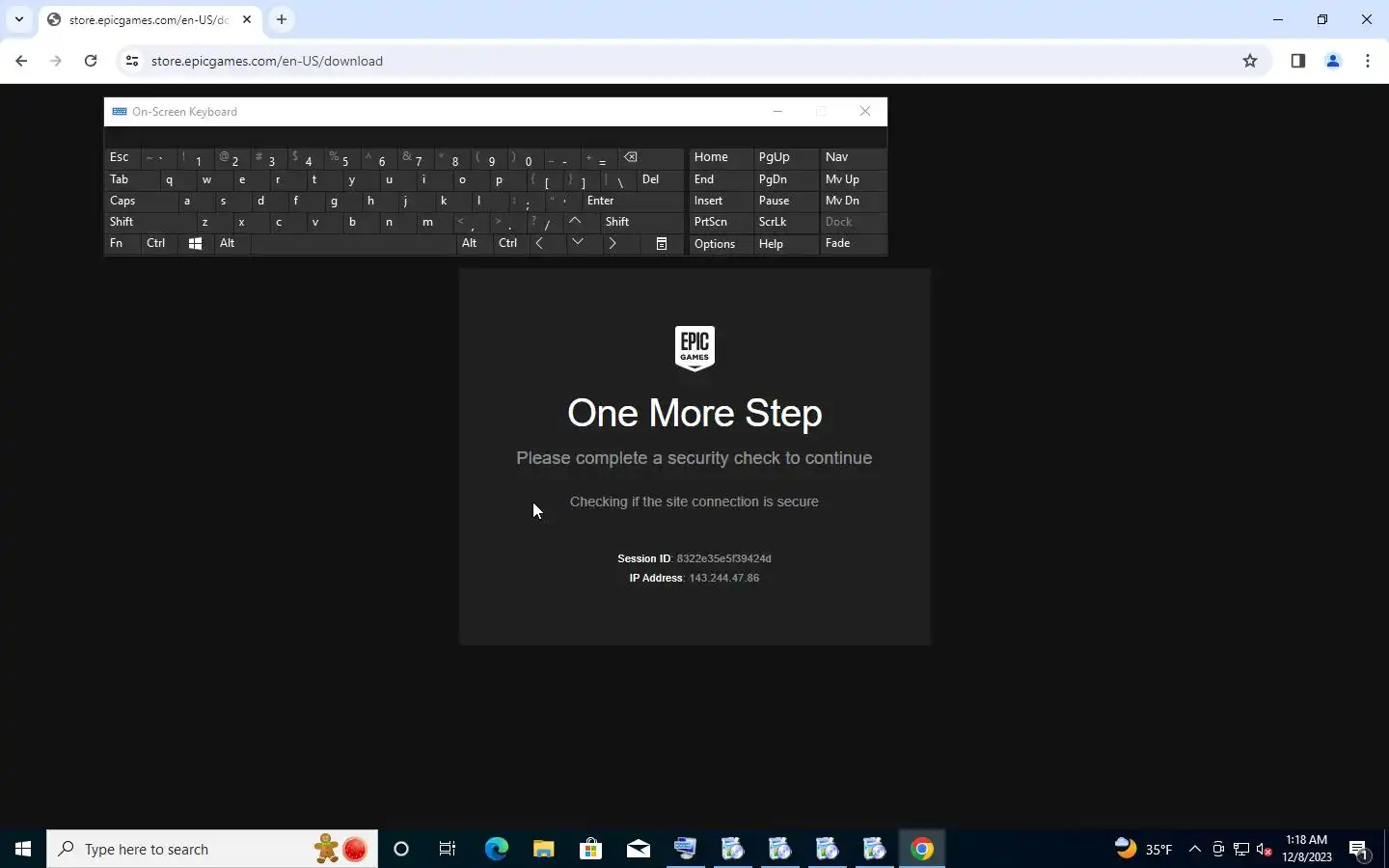
Task: Open Chrome's side panel
Action: pos(1298,61)
